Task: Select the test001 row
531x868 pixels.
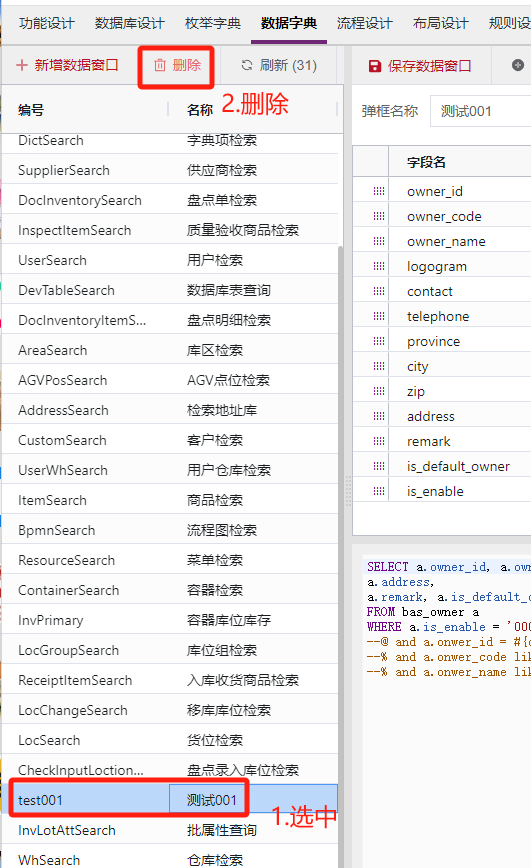Action: point(169,800)
